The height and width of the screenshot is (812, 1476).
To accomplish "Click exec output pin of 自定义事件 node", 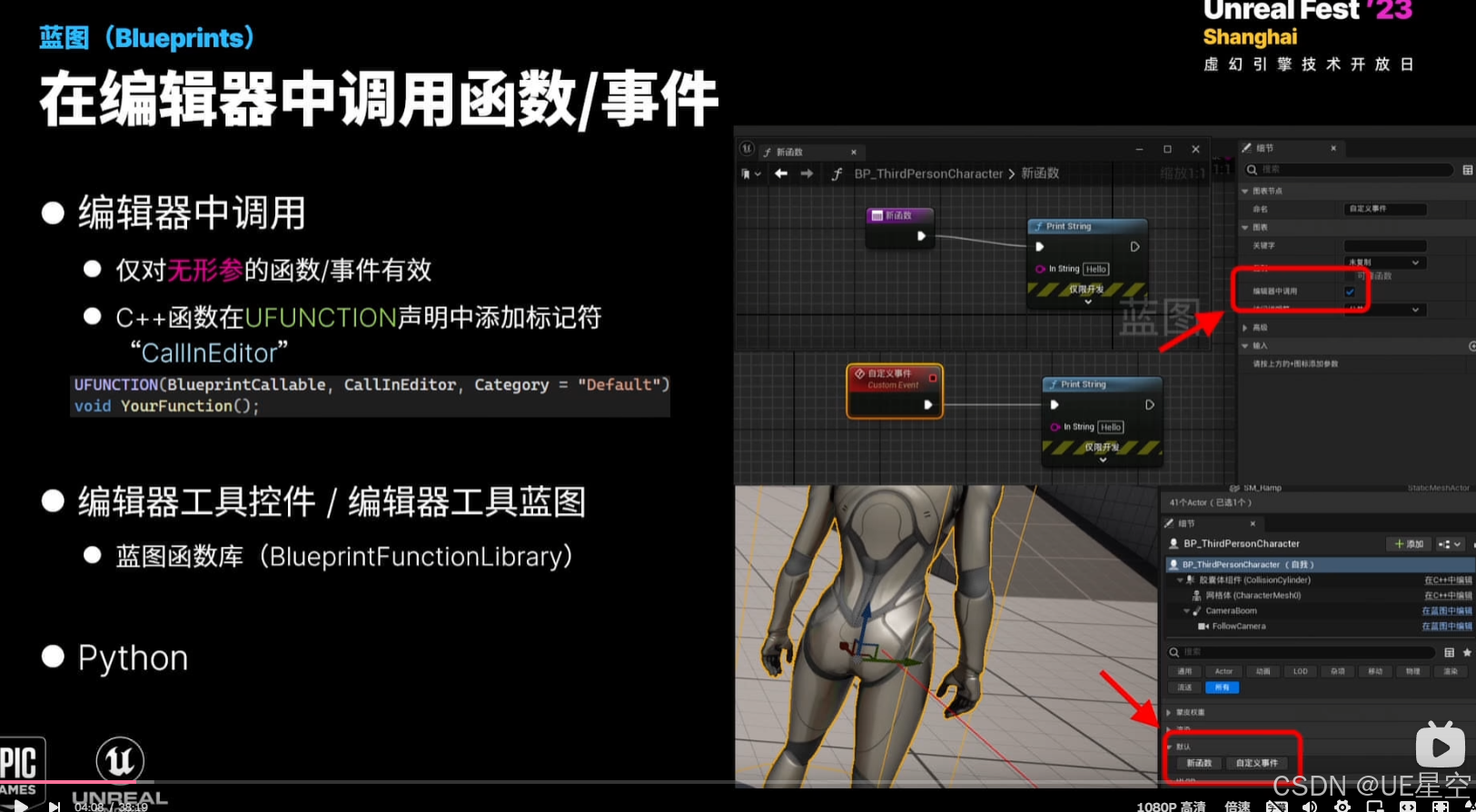I will point(927,405).
